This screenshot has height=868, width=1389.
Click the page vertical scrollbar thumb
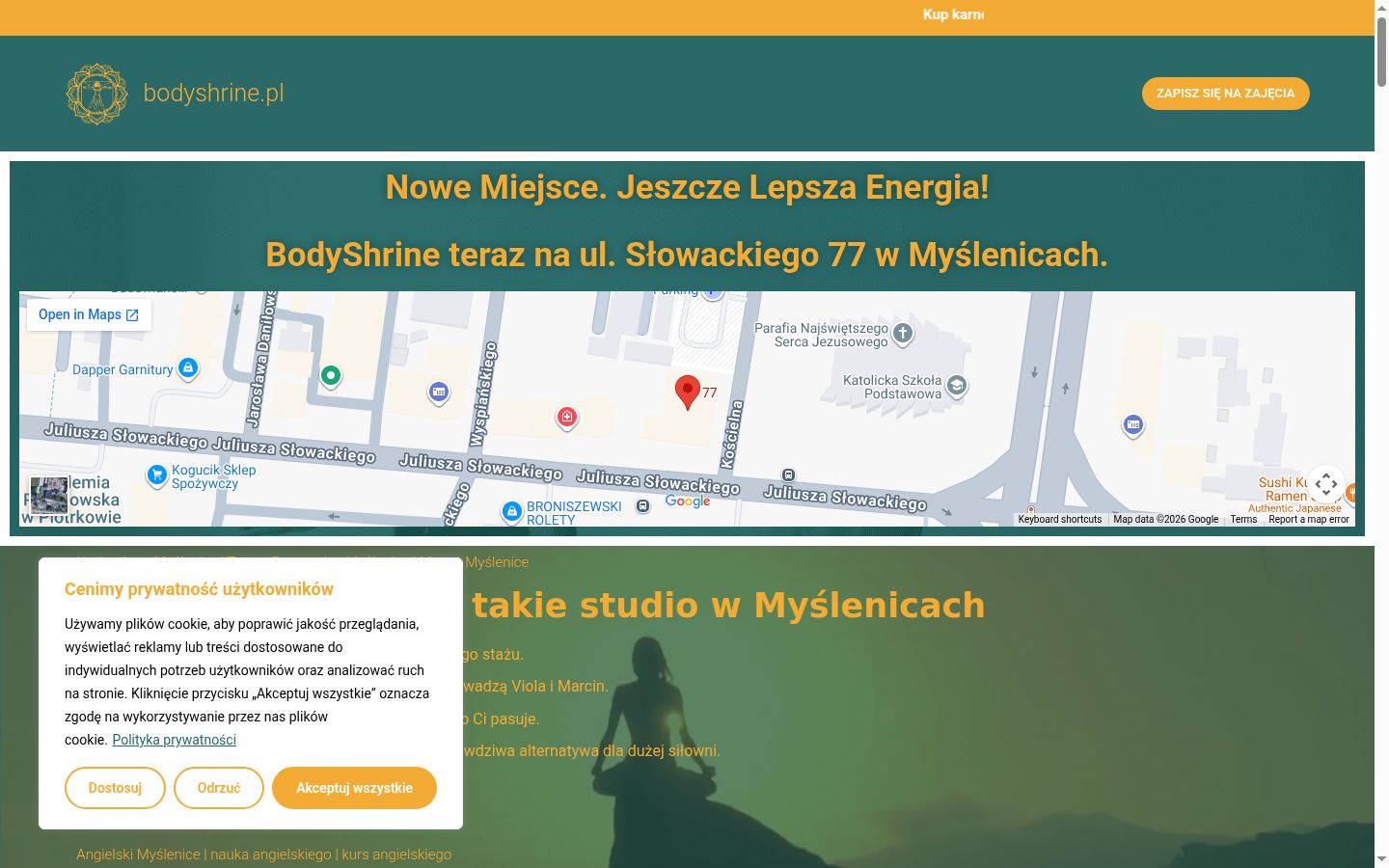pyautogui.click(x=1381, y=53)
